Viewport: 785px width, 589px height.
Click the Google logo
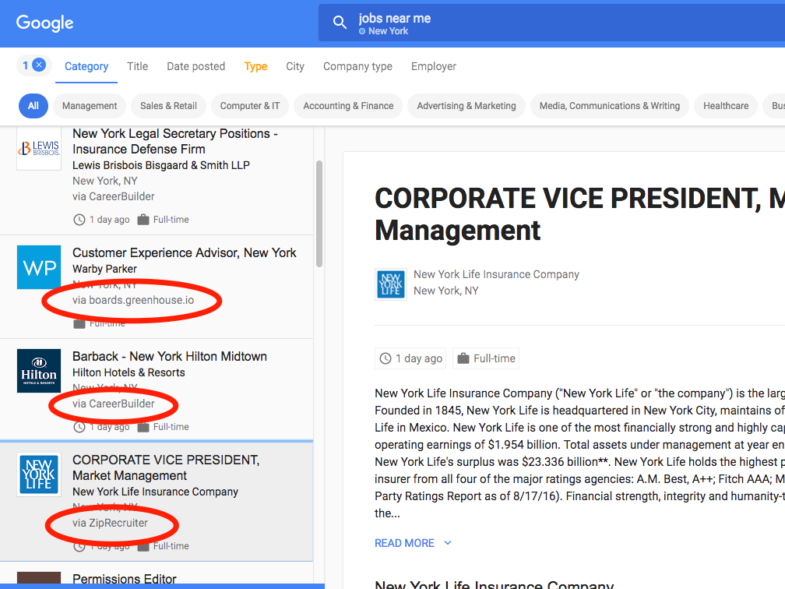tap(45, 23)
